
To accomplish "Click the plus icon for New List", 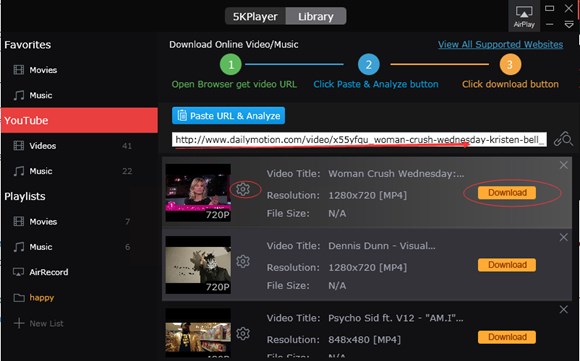I will [18, 323].
